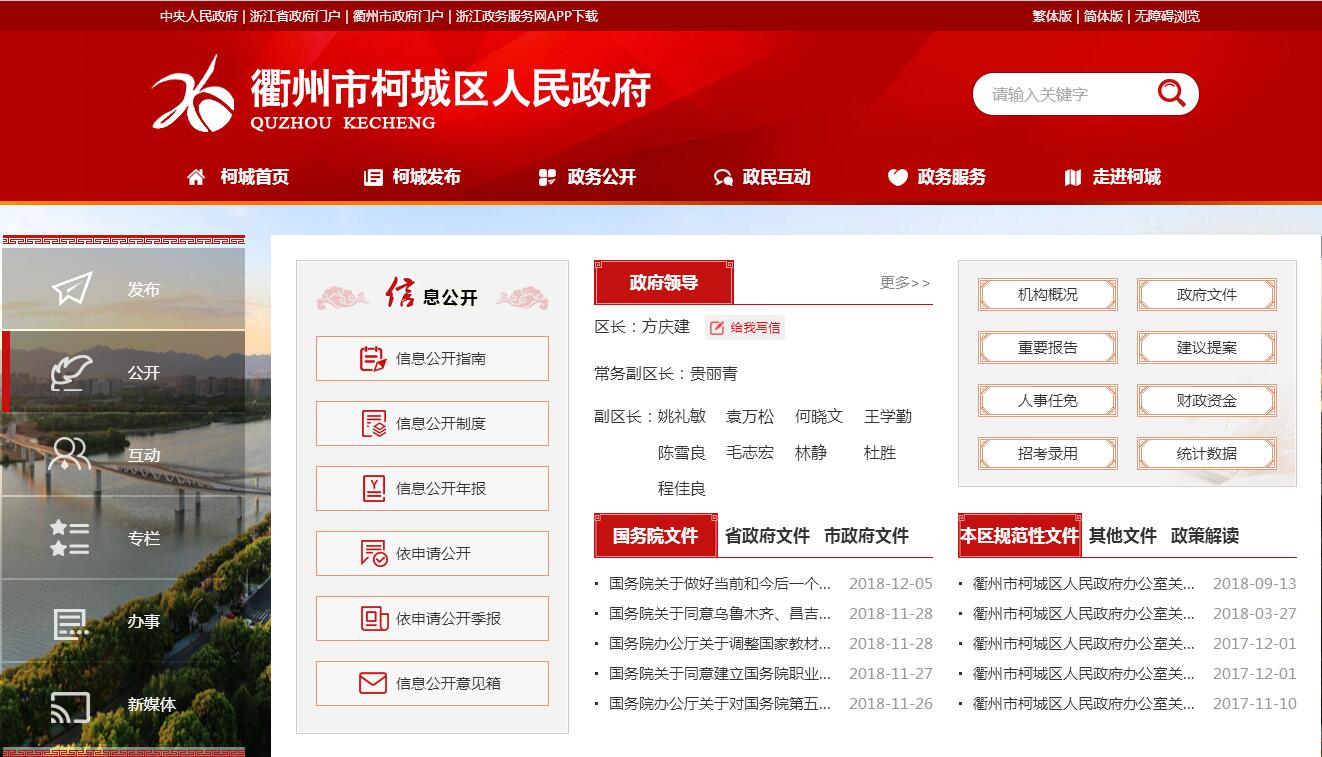1322x757 pixels.
Task: Click the 新媒体 cast icon
Action: pos(70,705)
